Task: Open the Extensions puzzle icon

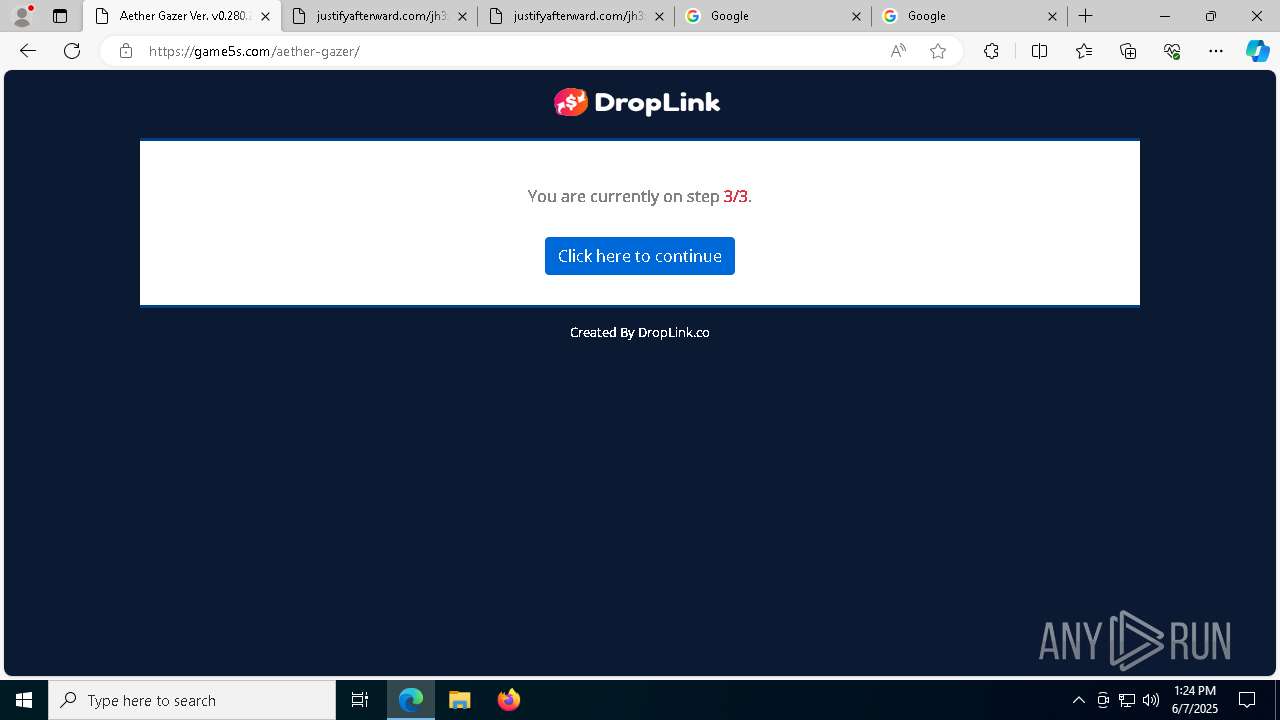Action: pyautogui.click(x=991, y=51)
